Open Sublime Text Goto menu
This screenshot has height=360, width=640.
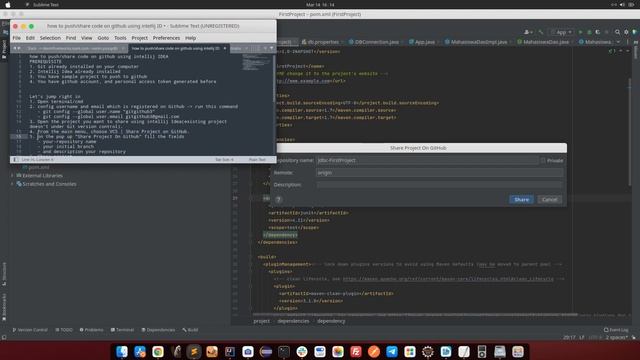[103, 38]
